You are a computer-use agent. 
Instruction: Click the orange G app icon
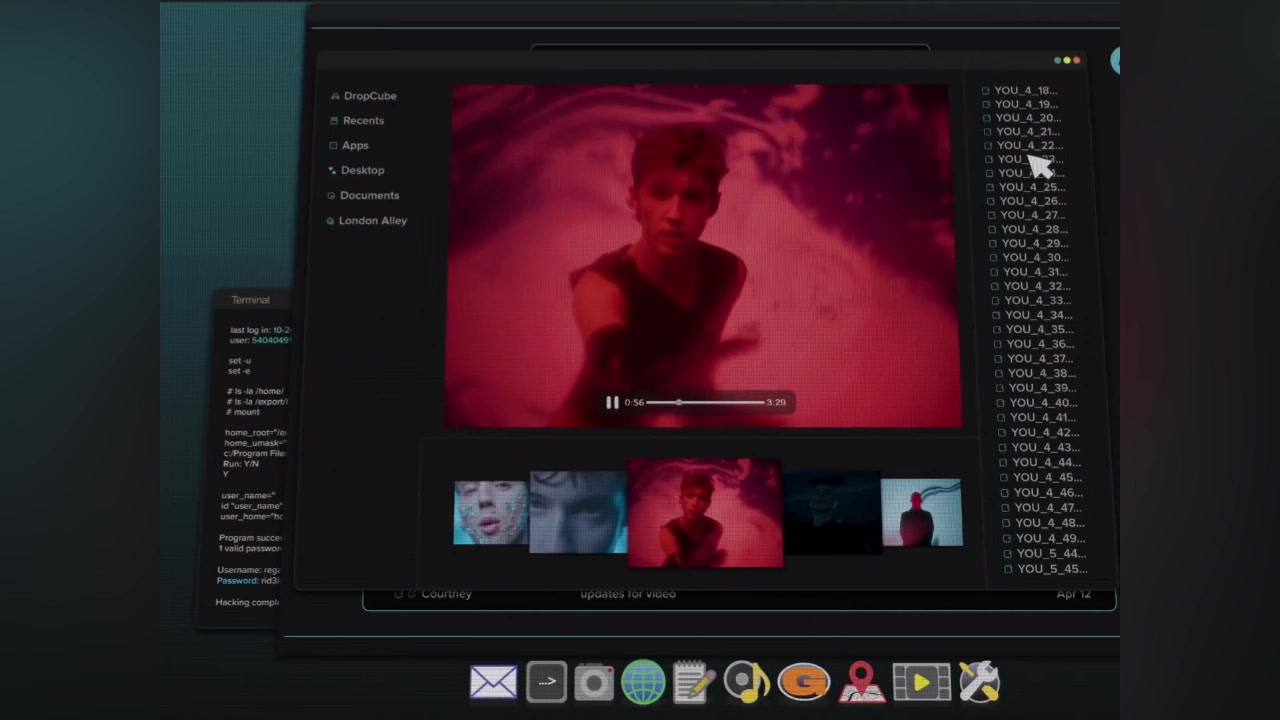click(803, 683)
